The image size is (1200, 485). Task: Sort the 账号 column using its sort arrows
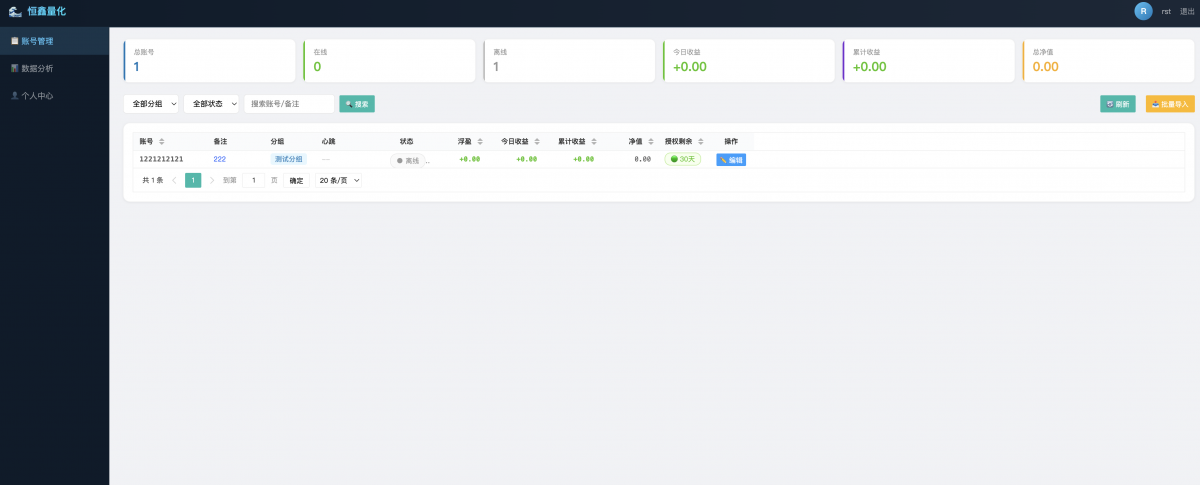pos(162,142)
